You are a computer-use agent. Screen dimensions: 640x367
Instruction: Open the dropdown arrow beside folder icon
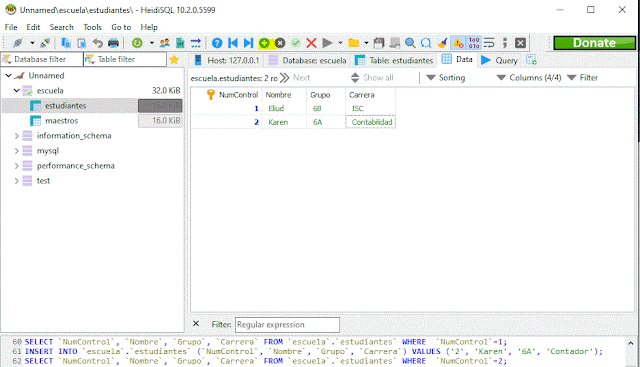(x=366, y=43)
